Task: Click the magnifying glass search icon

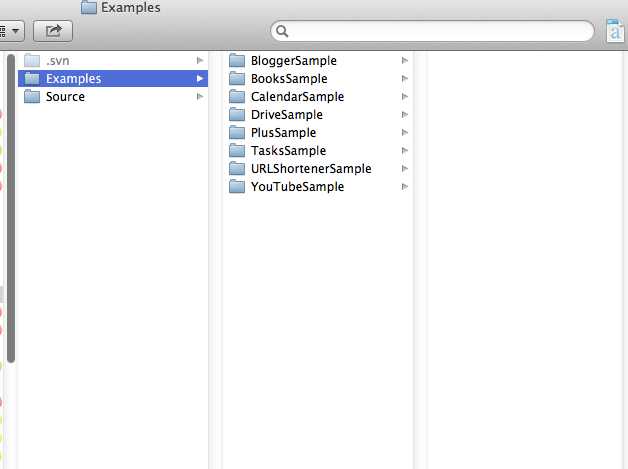Action: tap(282, 31)
